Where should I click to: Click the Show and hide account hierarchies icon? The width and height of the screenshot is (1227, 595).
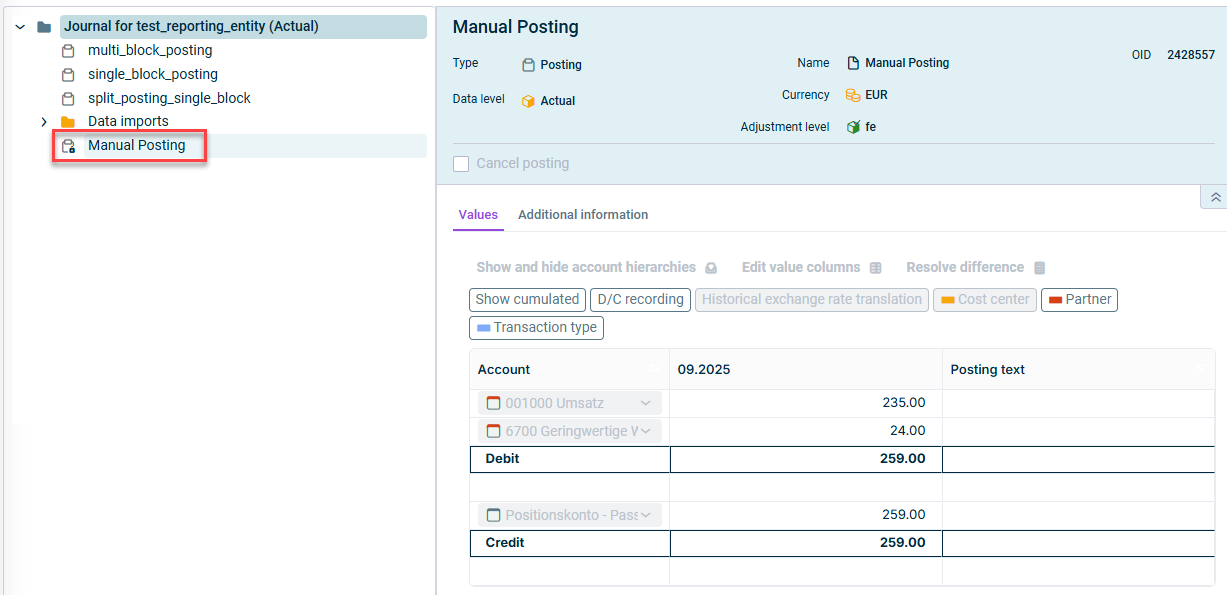click(x=711, y=268)
